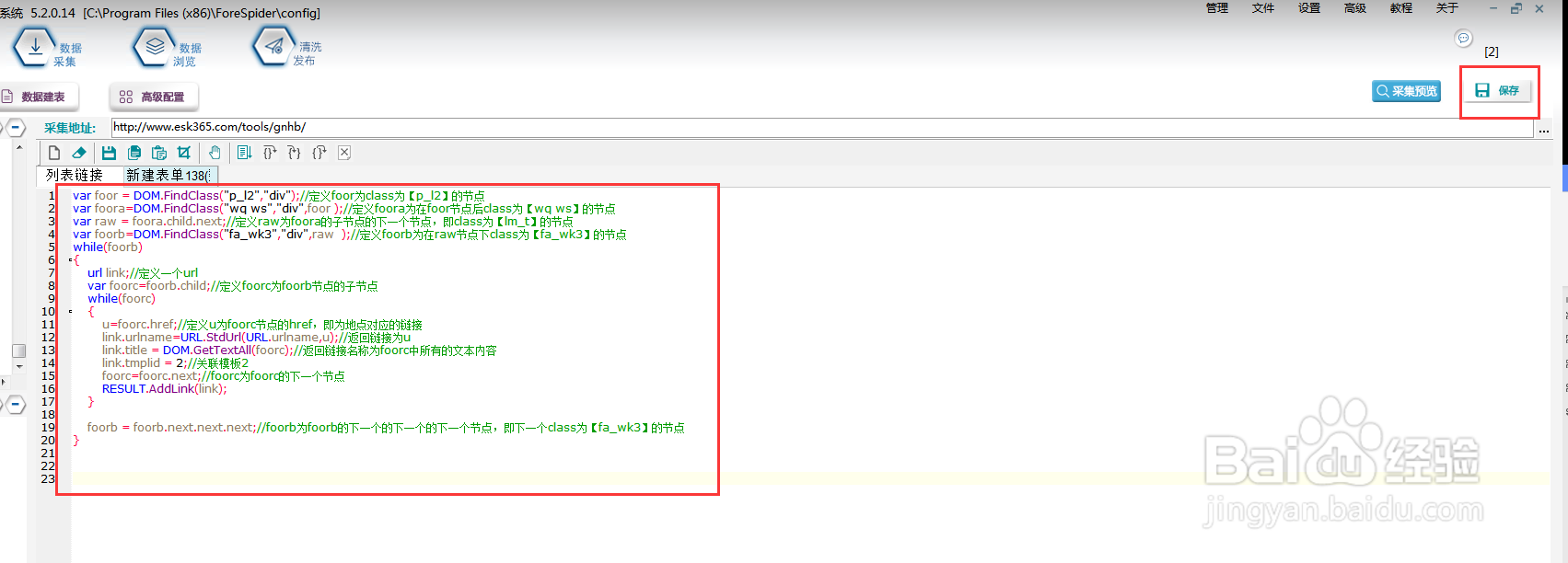Click code line 'RESULT.AddLink(link);'
This screenshot has height=563, width=1568.
tap(164, 388)
